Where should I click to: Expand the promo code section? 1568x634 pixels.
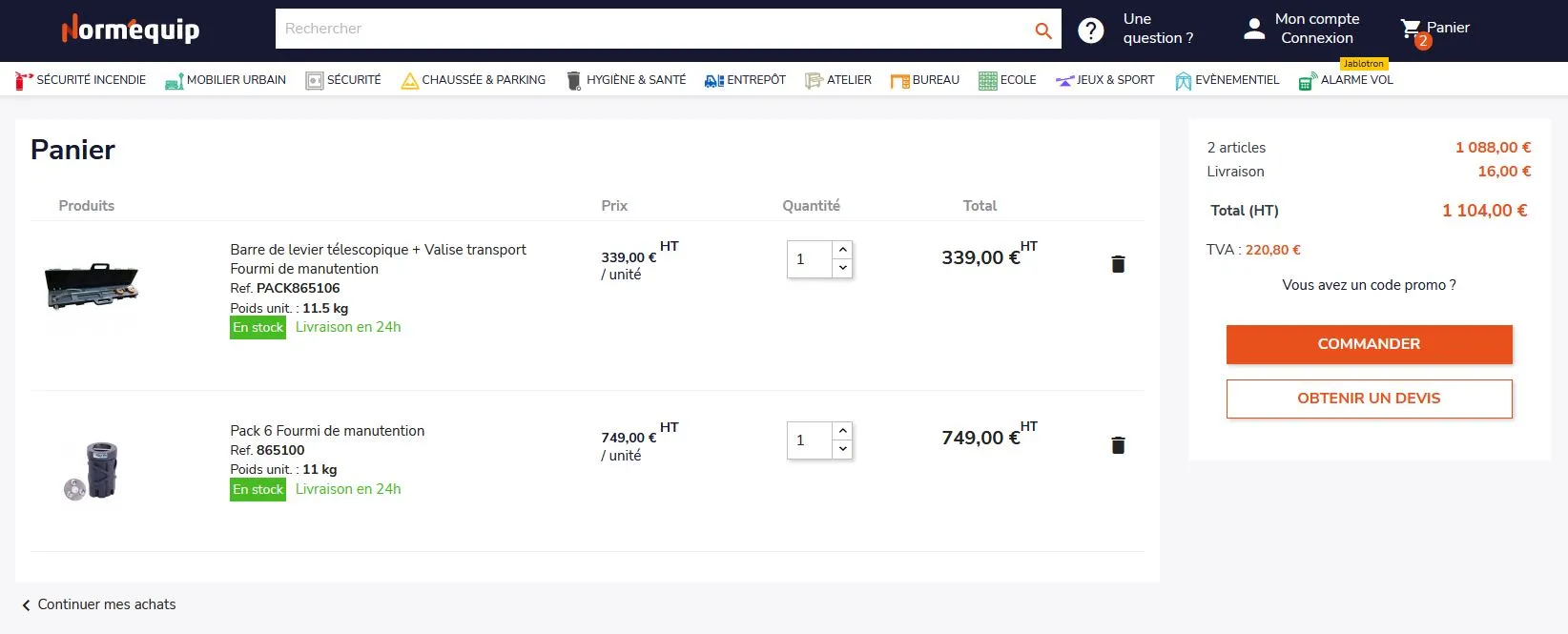click(x=1369, y=285)
